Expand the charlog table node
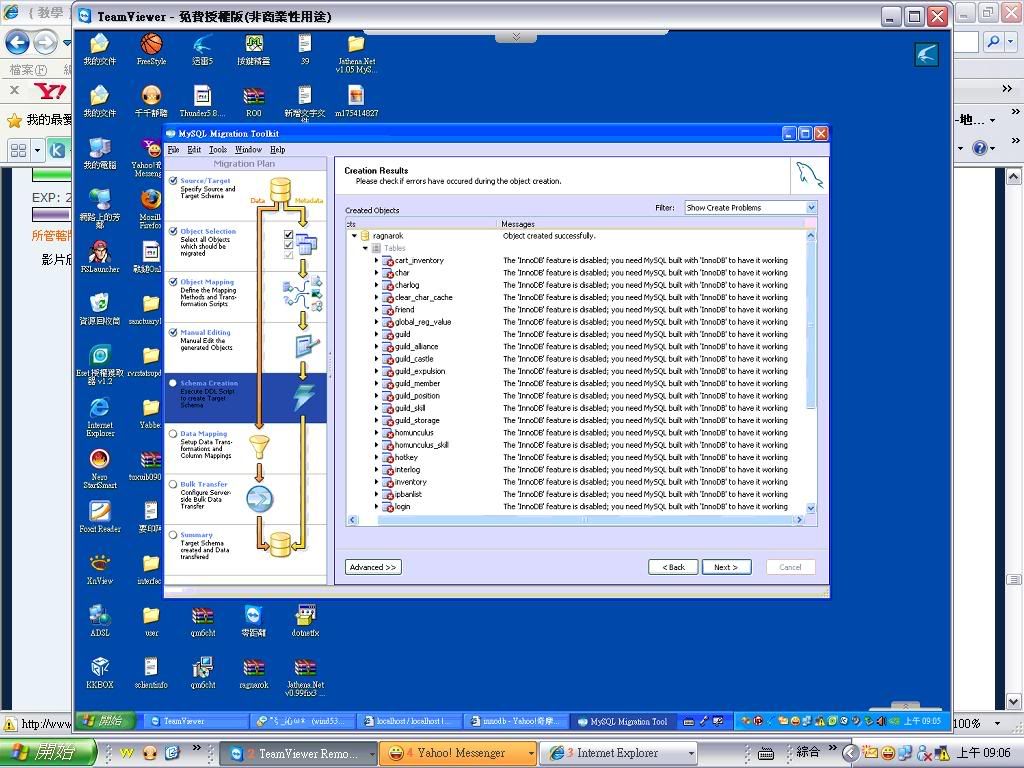The height and width of the screenshot is (768, 1024). click(376, 285)
